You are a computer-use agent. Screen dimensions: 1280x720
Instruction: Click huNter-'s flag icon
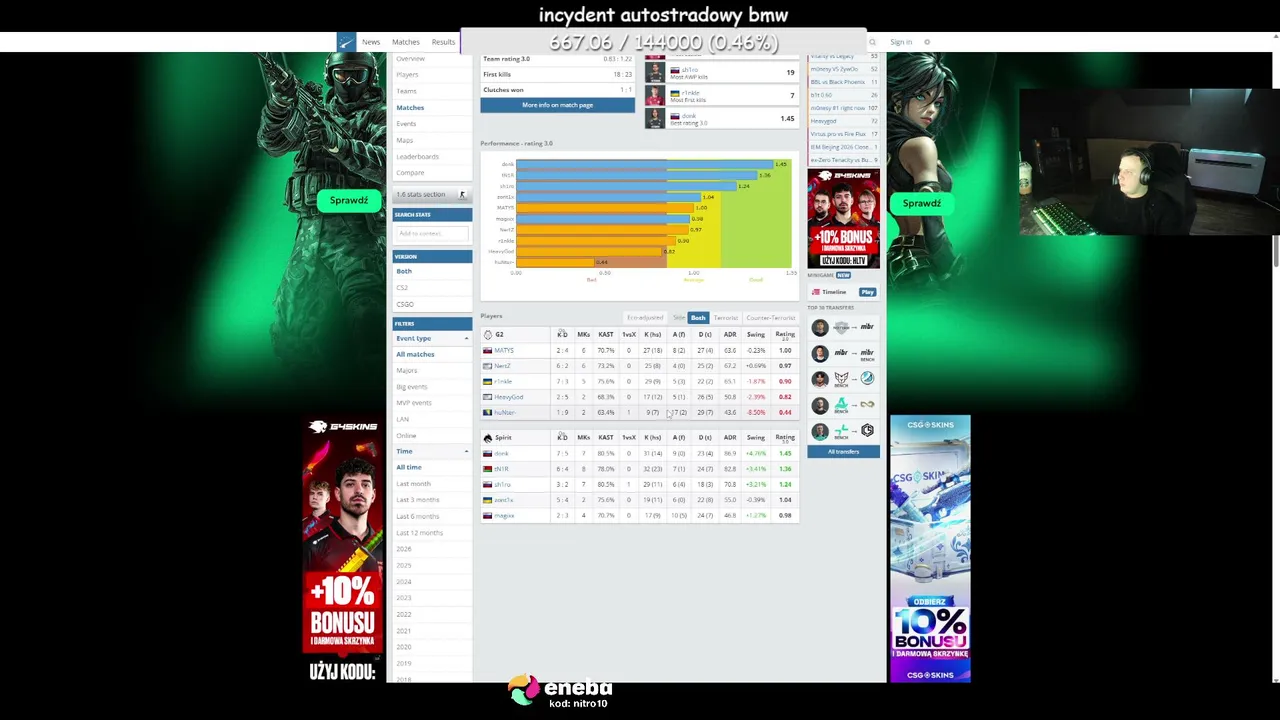click(487, 412)
